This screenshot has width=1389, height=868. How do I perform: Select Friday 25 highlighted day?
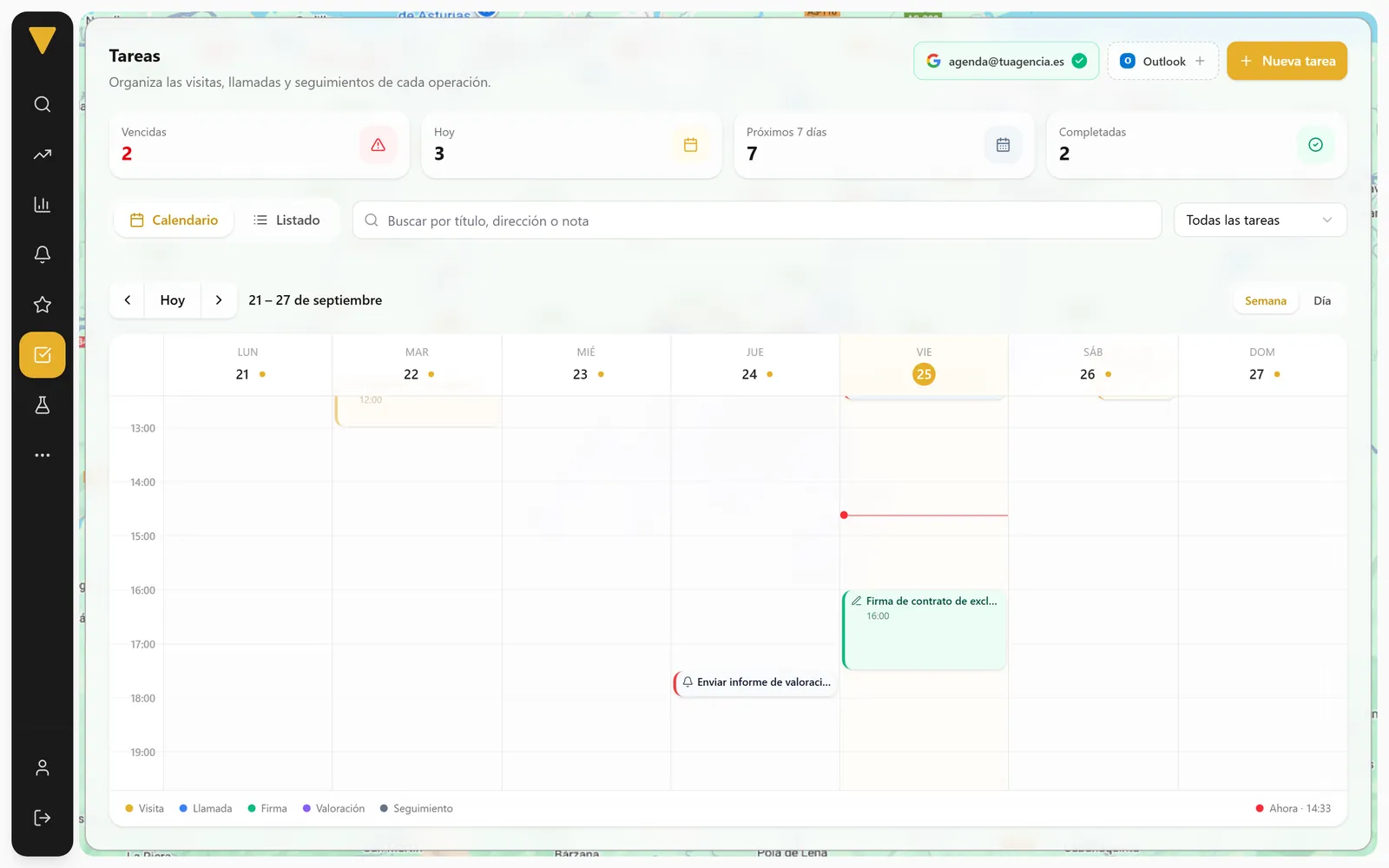pos(924,374)
